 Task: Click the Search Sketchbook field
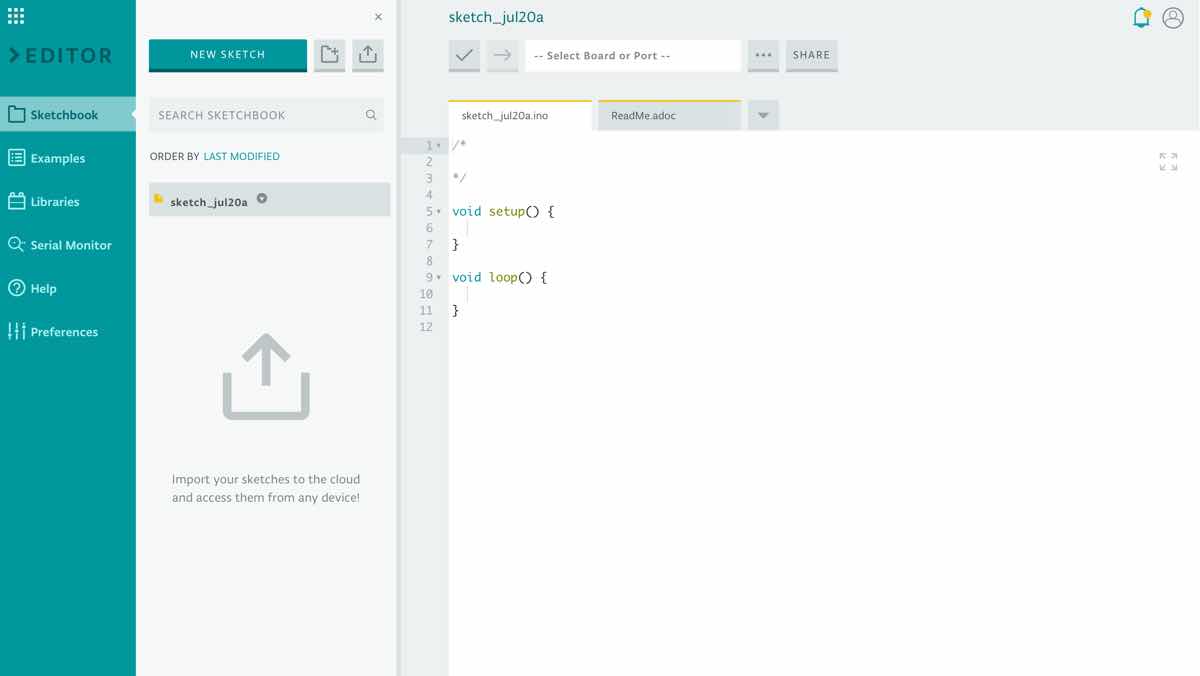click(260, 115)
